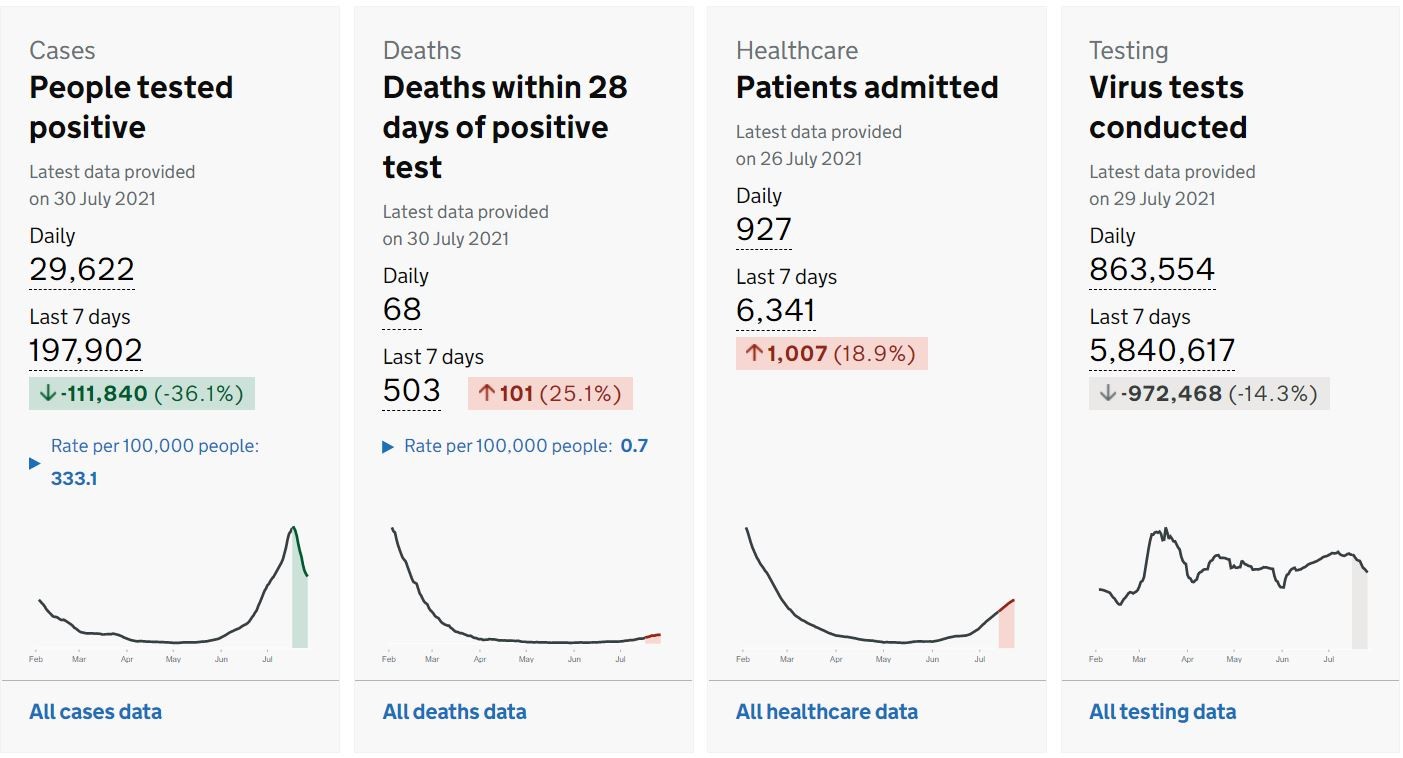The width and height of the screenshot is (1403, 758).
Task: Click the last 7 days deaths 503
Action: click(x=412, y=390)
